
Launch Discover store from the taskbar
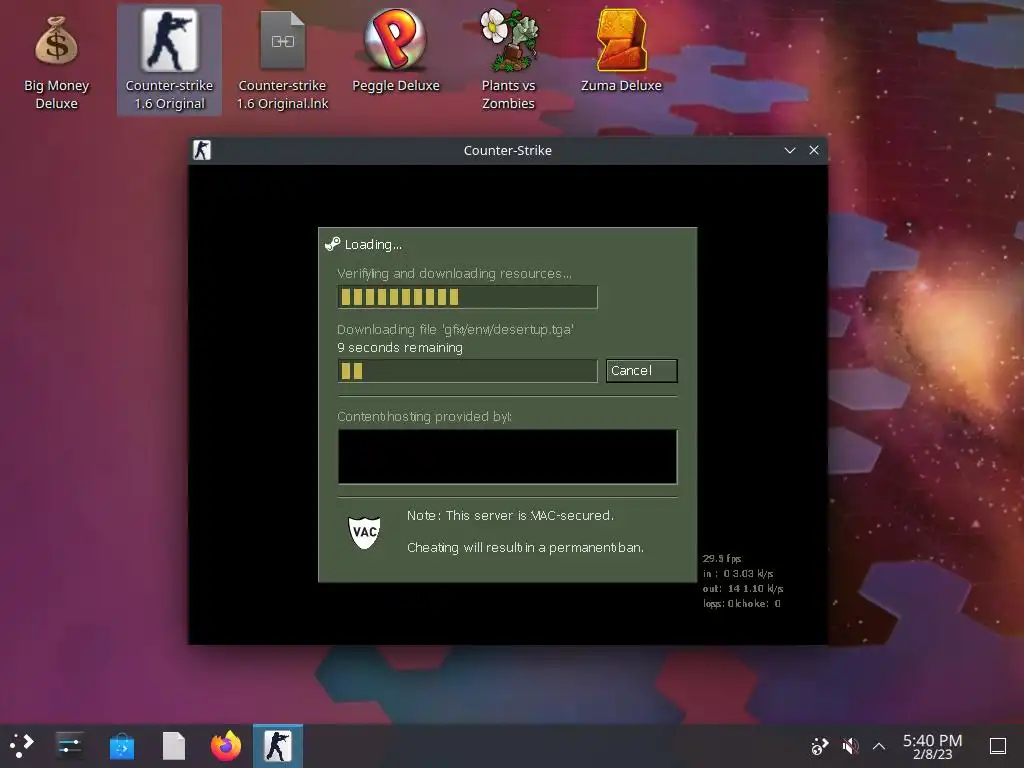(121, 746)
